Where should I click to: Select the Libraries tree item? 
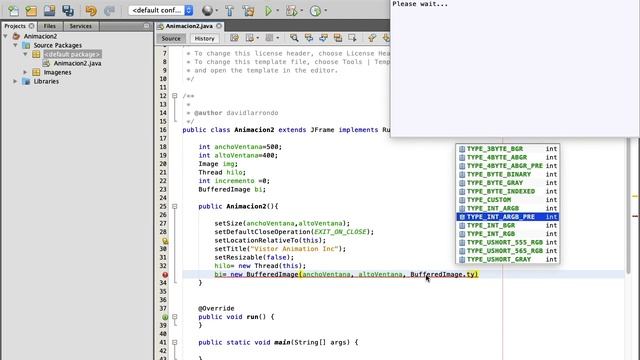point(46,81)
